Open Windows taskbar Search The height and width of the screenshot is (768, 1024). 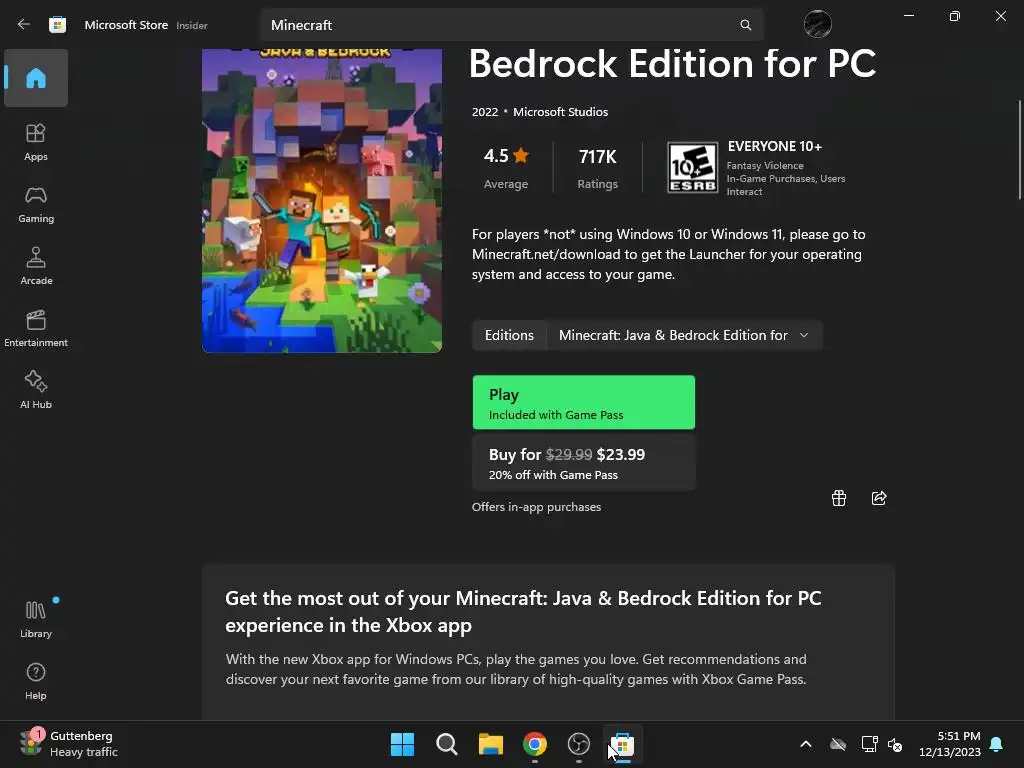pyautogui.click(x=447, y=744)
